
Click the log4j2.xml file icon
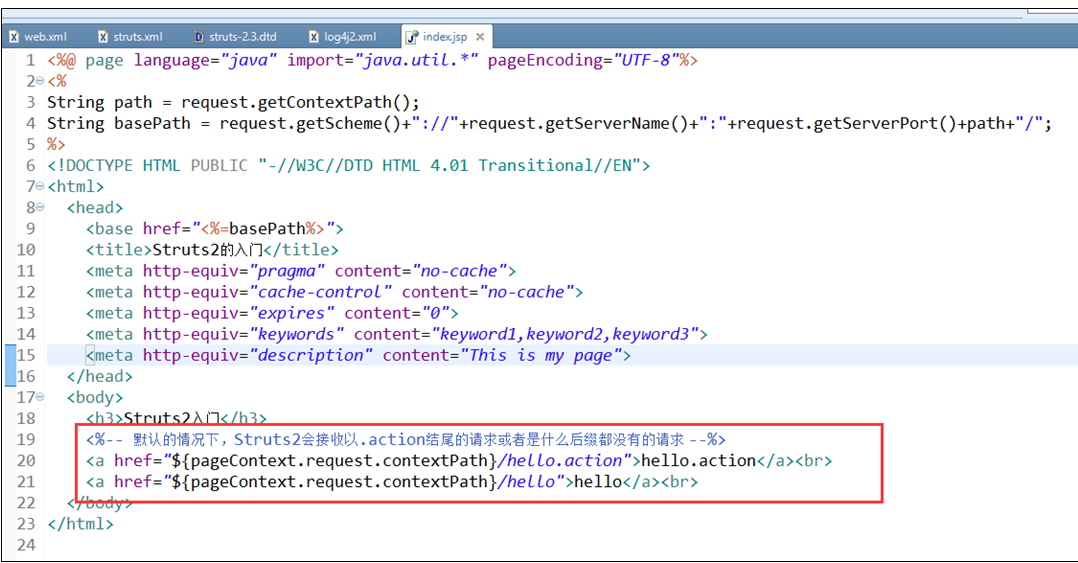(x=314, y=36)
